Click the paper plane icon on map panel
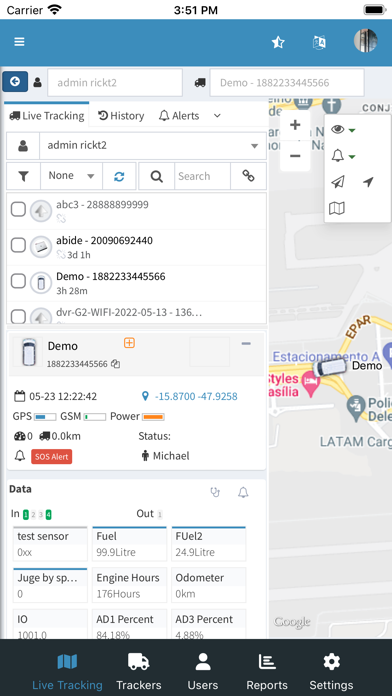Image resolution: width=392 pixels, height=696 pixels. (x=338, y=182)
